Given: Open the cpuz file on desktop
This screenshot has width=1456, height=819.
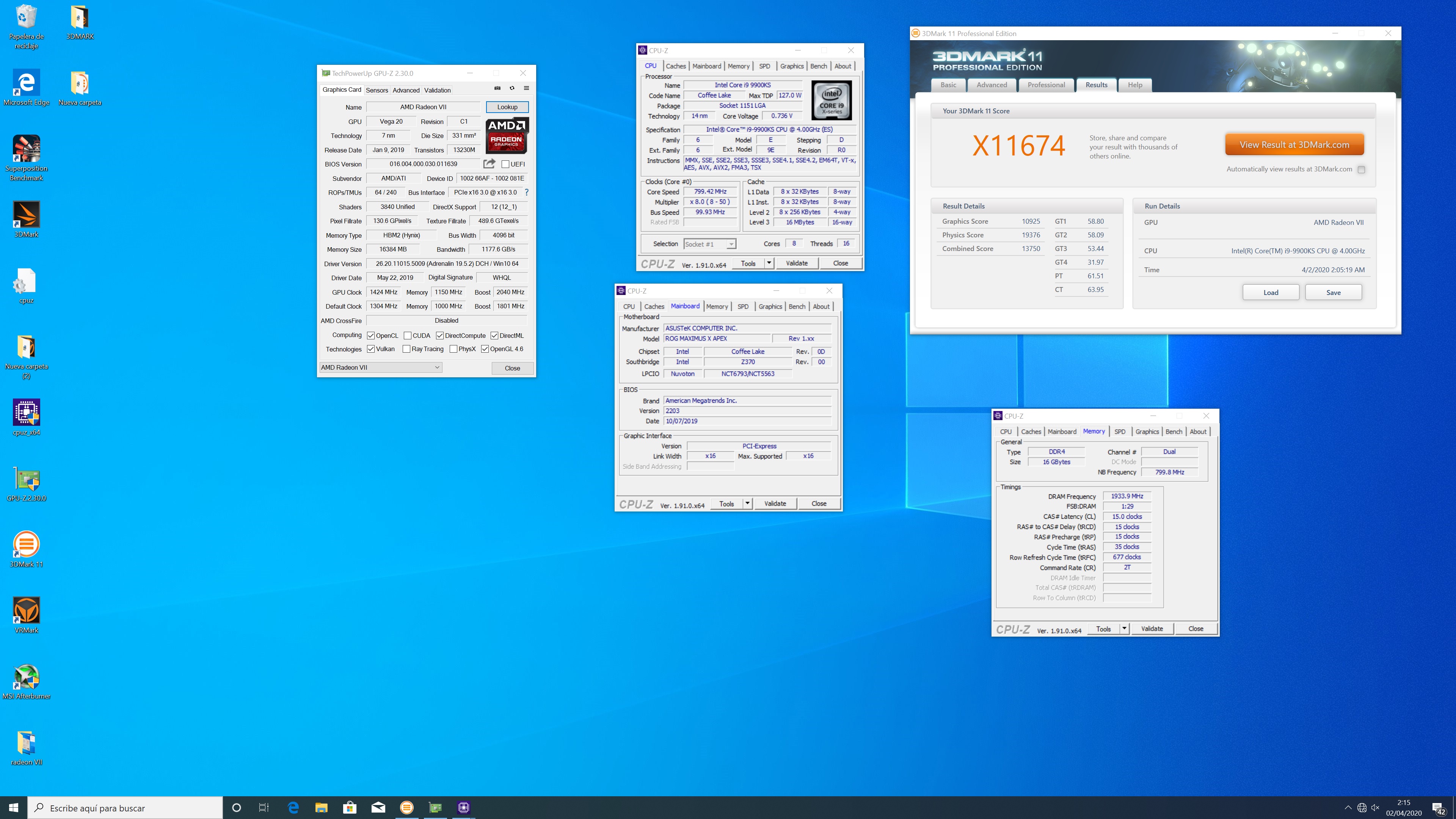Looking at the screenshot, I should 26,286.
